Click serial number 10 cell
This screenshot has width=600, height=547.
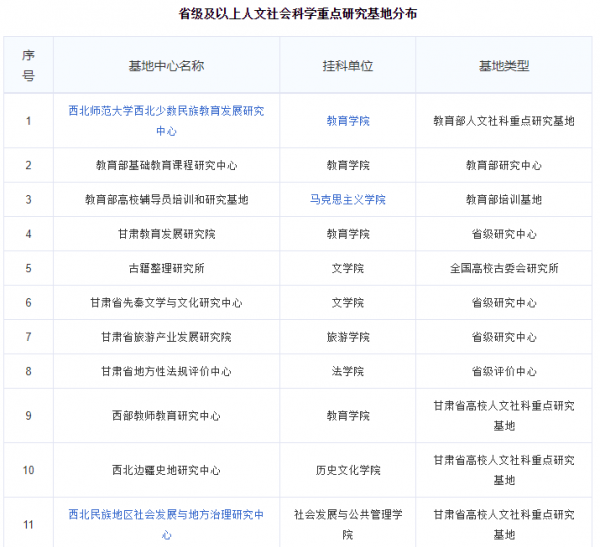click(x=28, y=470)
